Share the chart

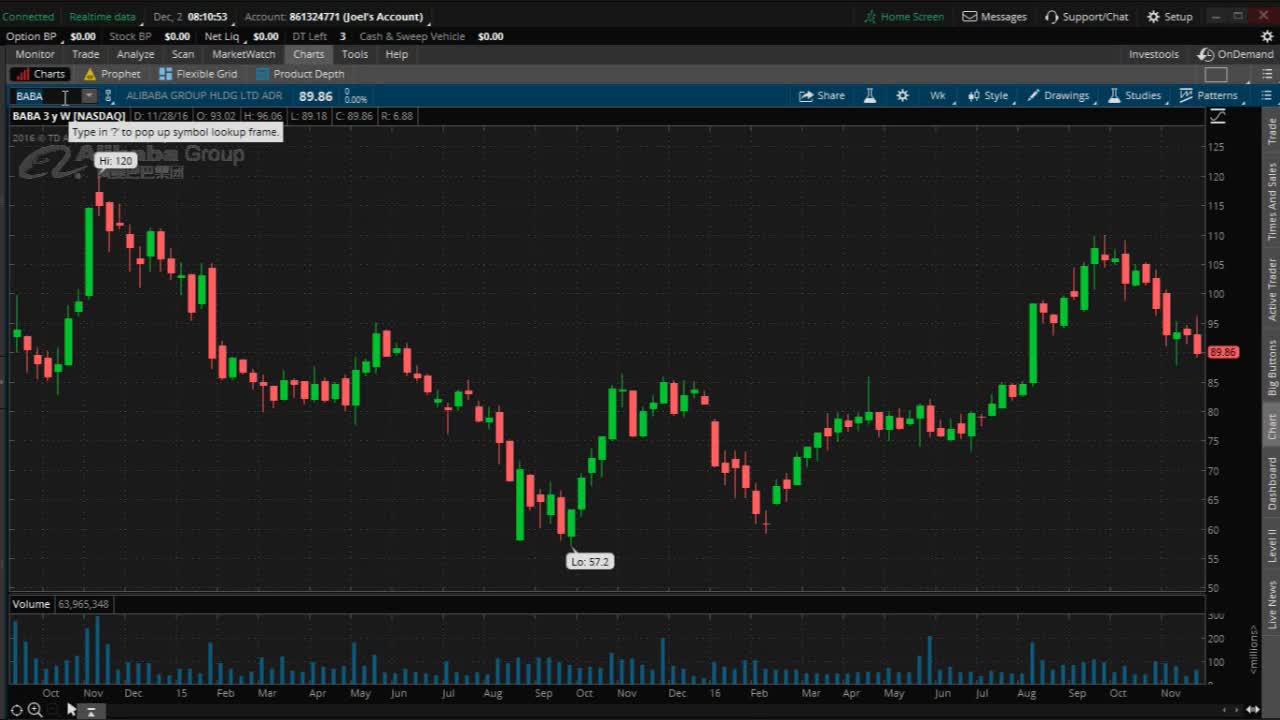[x=822, y=96]
